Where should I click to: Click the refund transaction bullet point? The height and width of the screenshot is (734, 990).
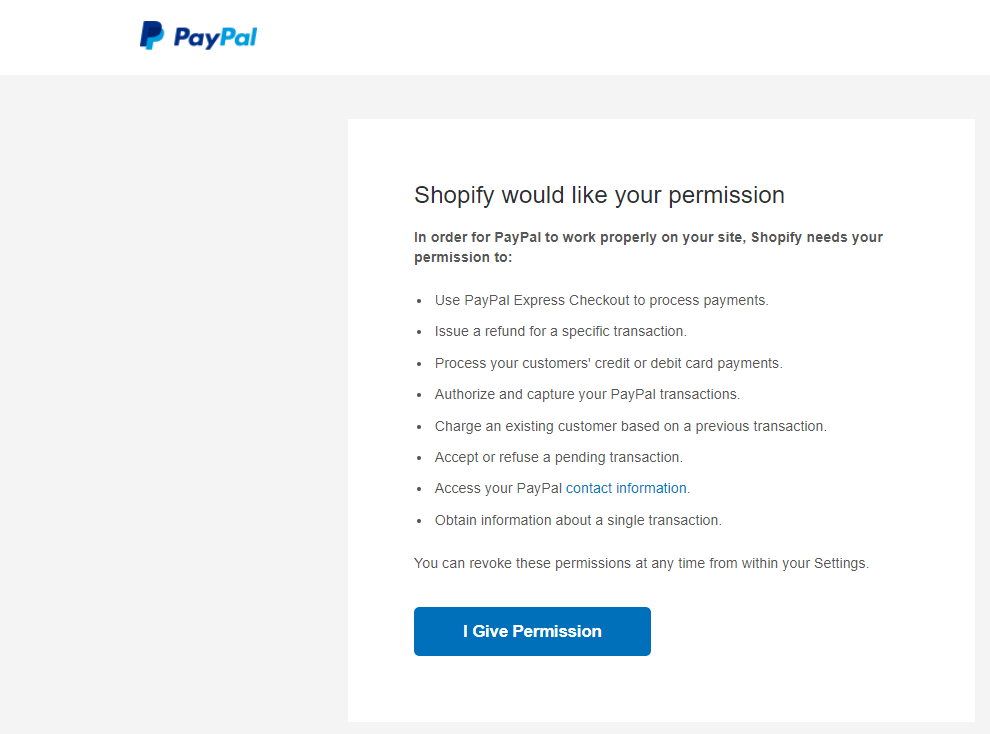point(560,331)
